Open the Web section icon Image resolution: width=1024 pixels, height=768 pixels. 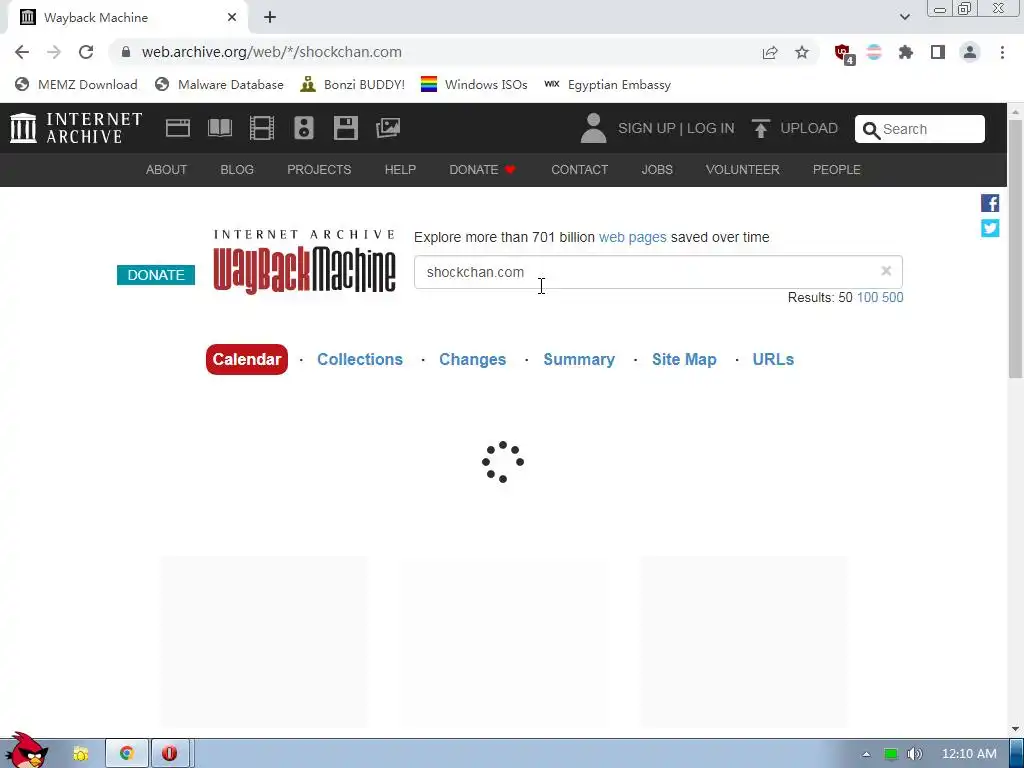(x=178, y=128)
